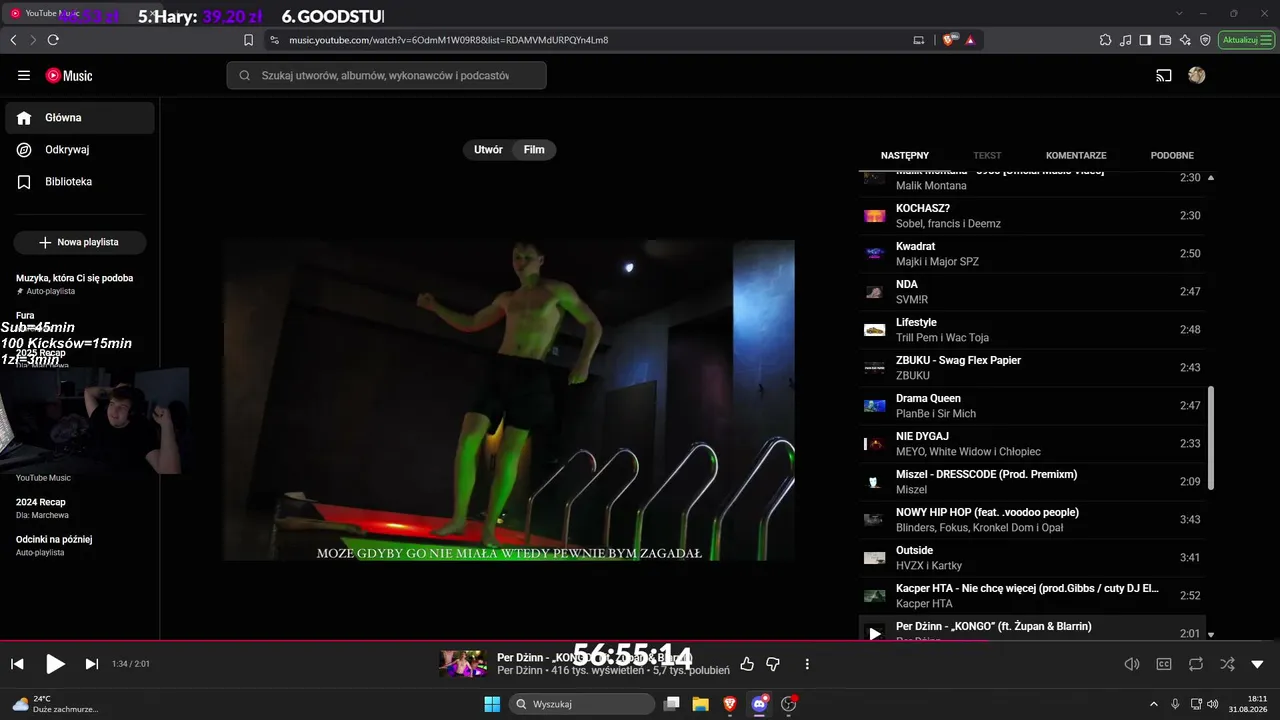Create a new playlist with Nowa playlista

(x=80, y=242)
